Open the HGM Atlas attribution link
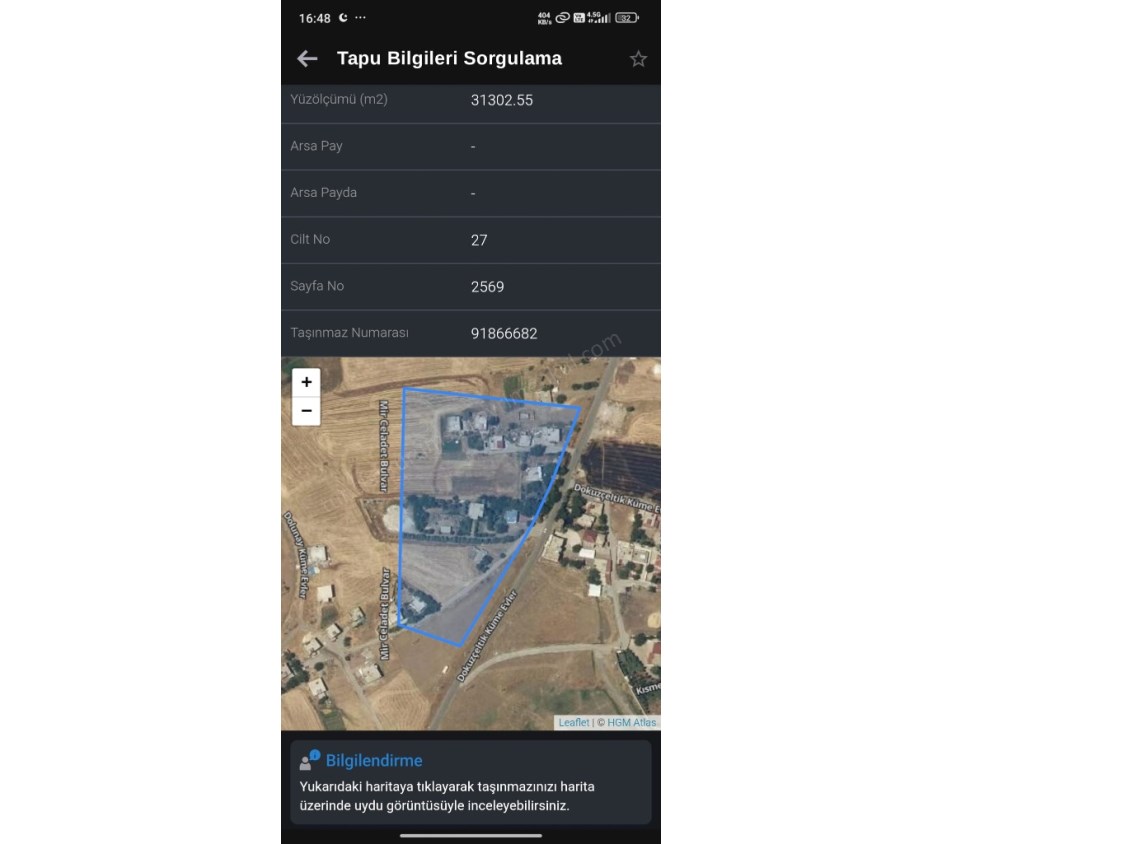This screenshot has height=844, width=1125. 631,723
